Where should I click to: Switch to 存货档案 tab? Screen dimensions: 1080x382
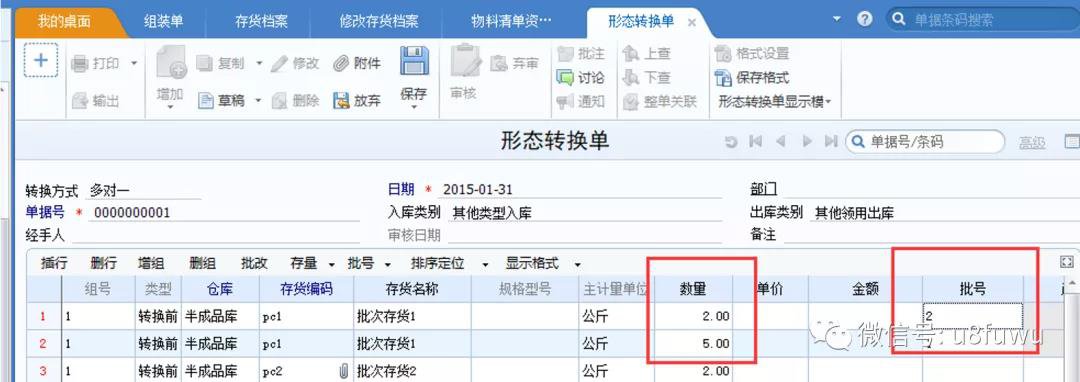[261, 21]
